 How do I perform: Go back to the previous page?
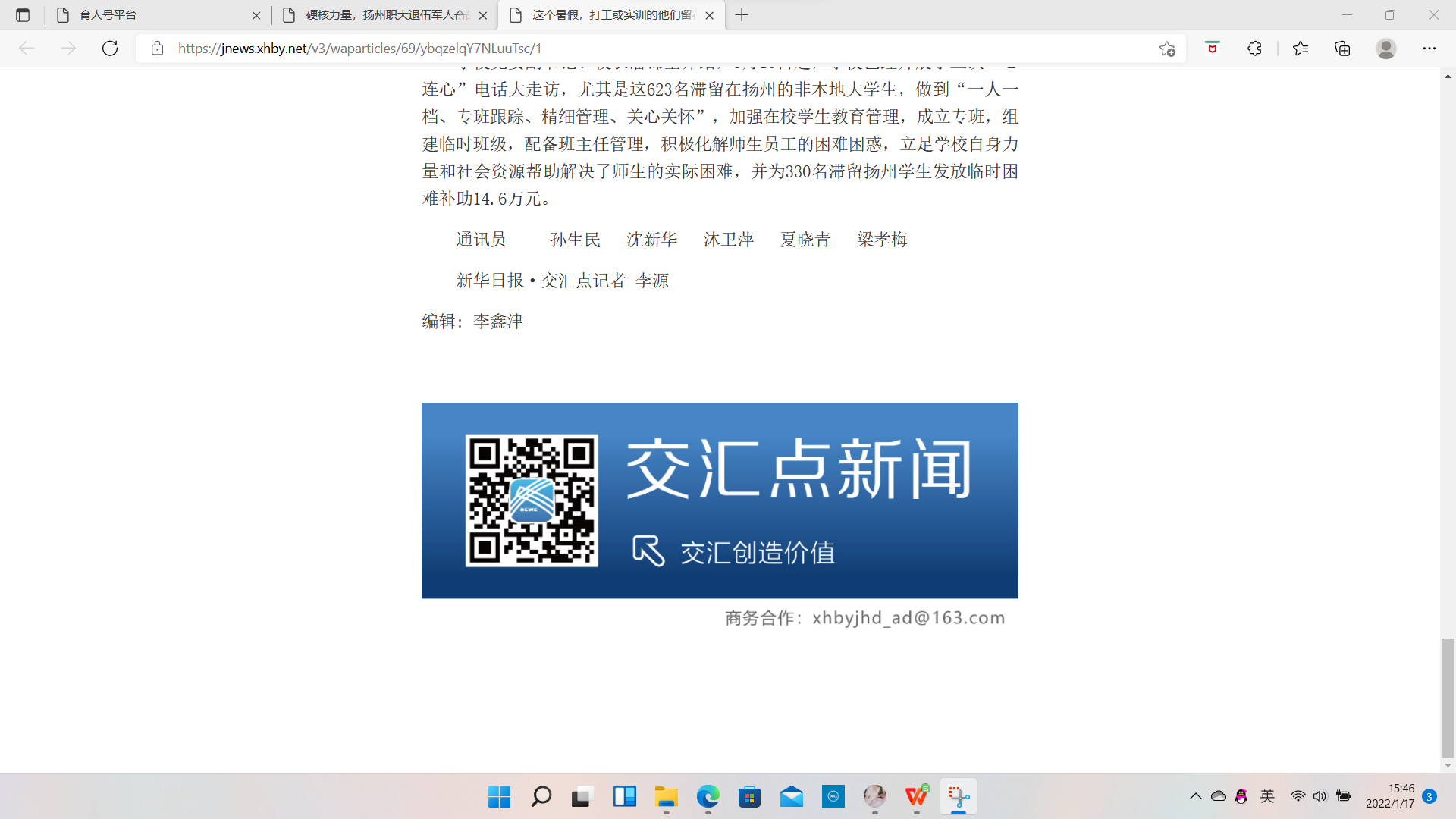pyautogui.click(x=27, y=48)
